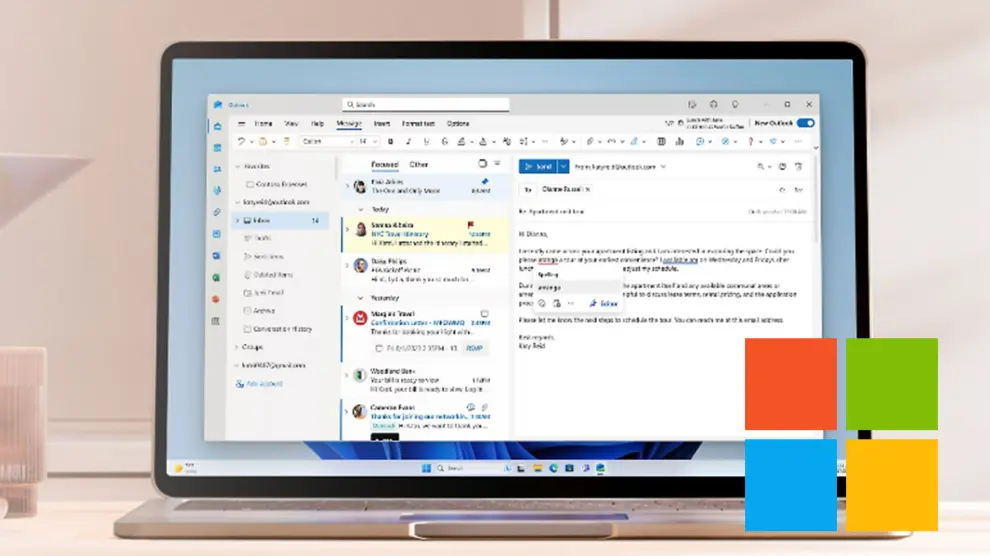The width and height of the screenshot is (990, 556).
Task: Click the Underline icon in ribbon
Action: click(427, 142)
